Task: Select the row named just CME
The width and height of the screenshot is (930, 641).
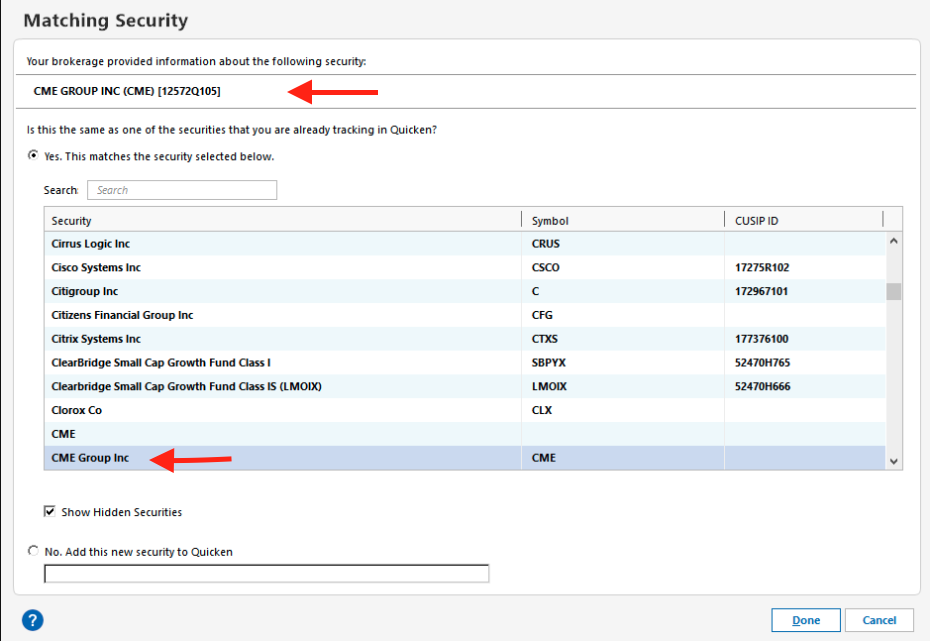Action: 465,433
